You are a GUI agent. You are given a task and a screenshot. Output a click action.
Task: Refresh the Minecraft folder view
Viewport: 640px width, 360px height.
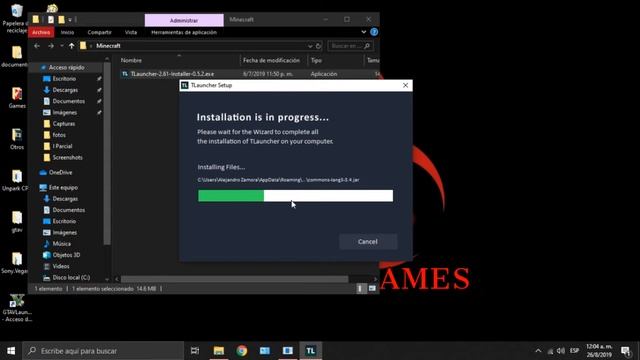pos(318,46)
